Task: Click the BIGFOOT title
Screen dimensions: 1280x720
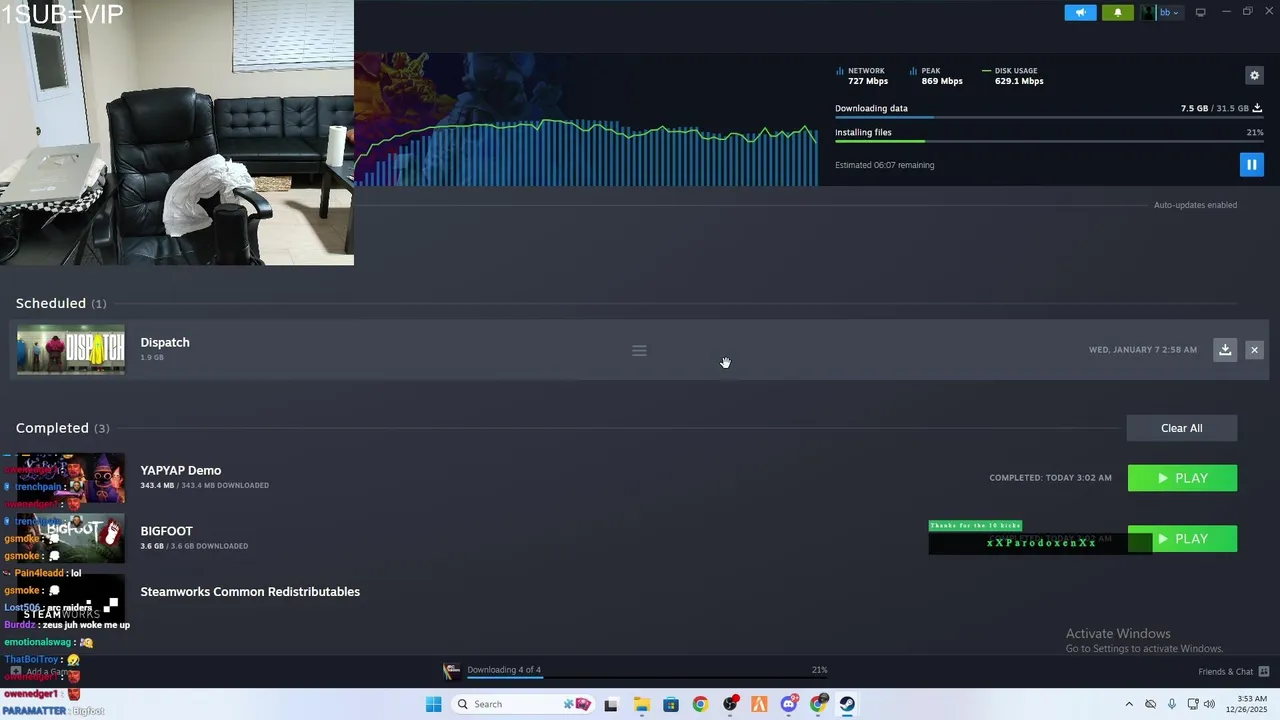Action: [x=166, y=531]
